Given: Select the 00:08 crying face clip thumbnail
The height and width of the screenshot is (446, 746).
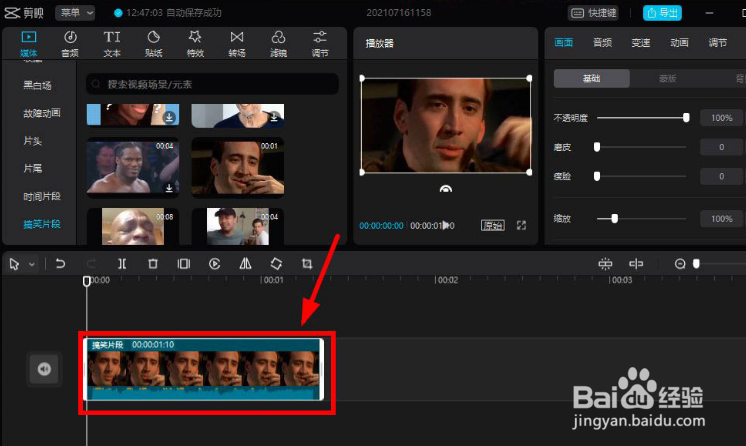Looking at the screenshot, I should (x=133, y=227).
